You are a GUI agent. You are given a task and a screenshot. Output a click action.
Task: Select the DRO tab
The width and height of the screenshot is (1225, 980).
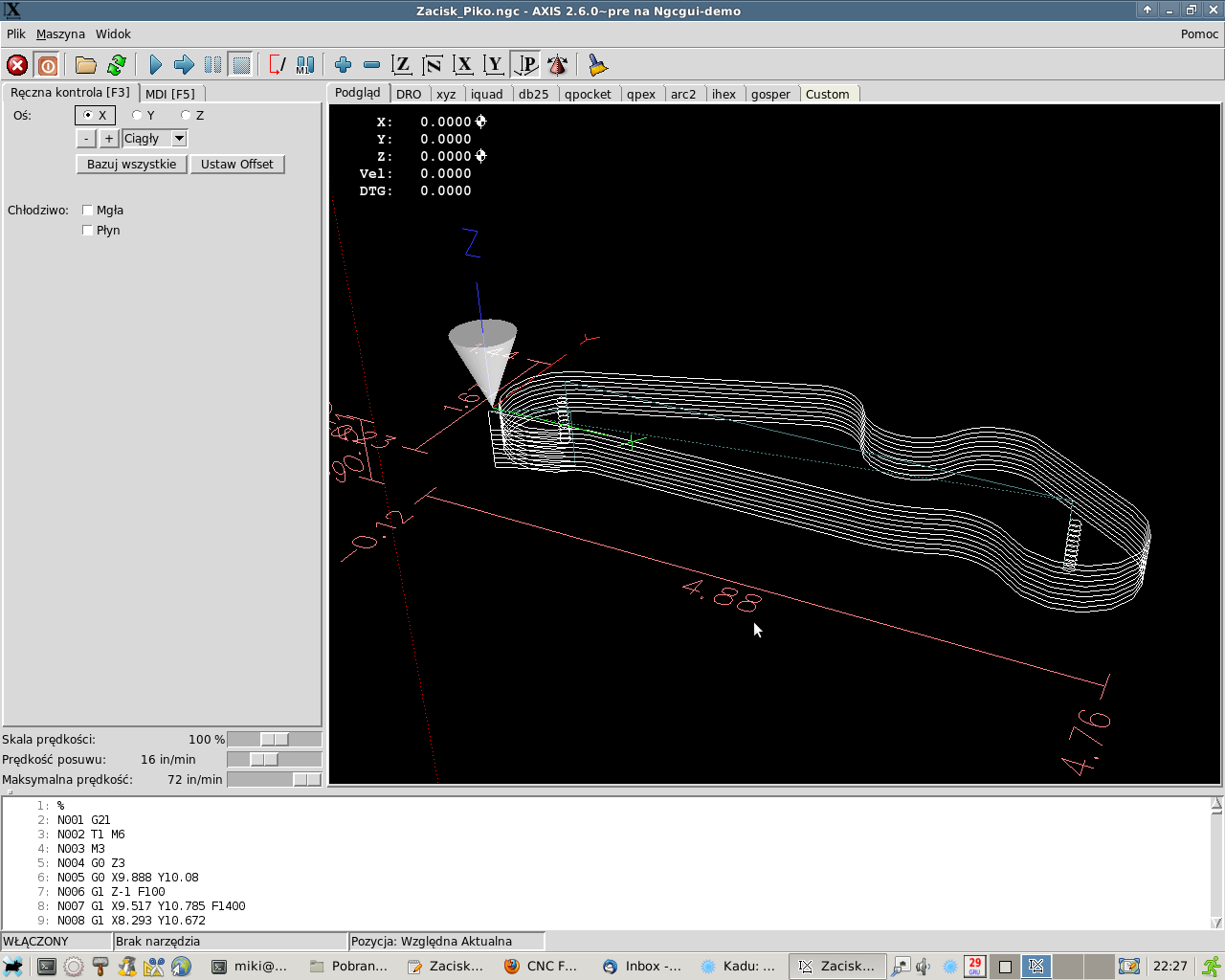(409, 95)
